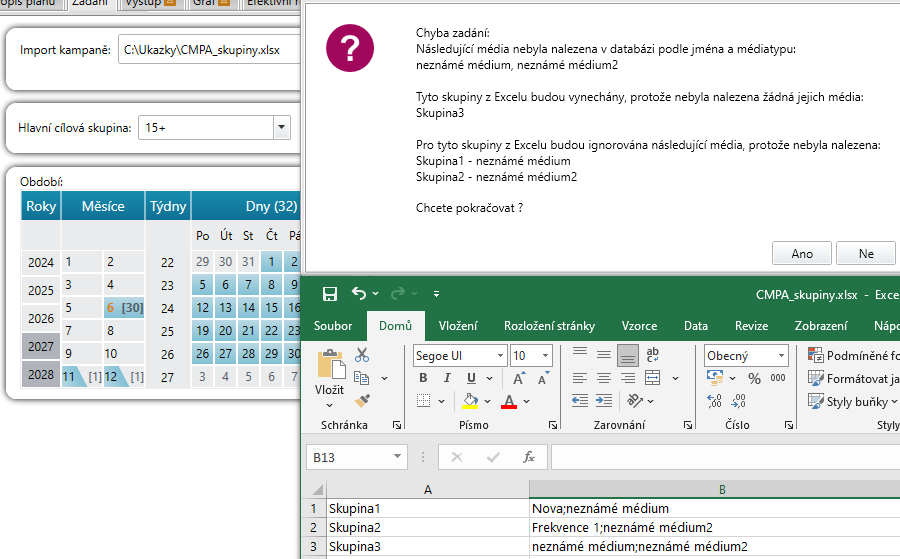This screenshot has height=559, width=900.
Task: Click the increase font size icon
Action: tap(519, 379)
